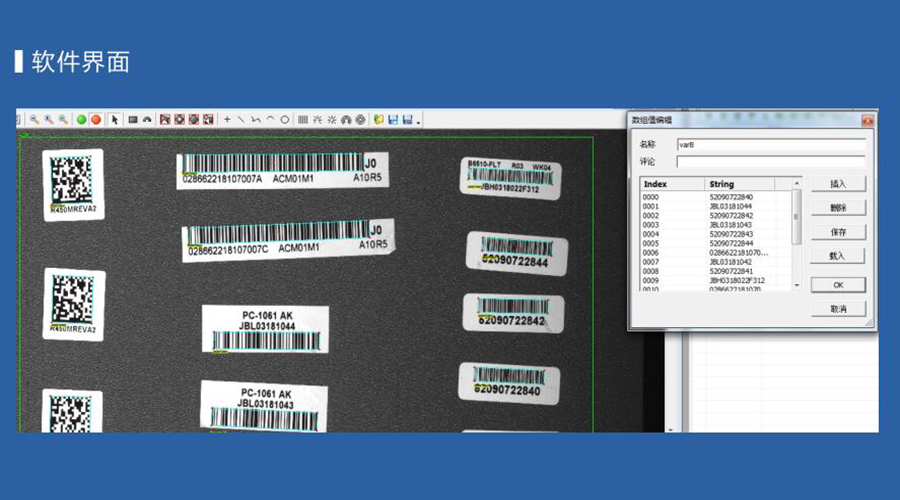Close the 数组值编辑 dialog
Viewport: 900px width, 500px height.
(x=867, y=121)
